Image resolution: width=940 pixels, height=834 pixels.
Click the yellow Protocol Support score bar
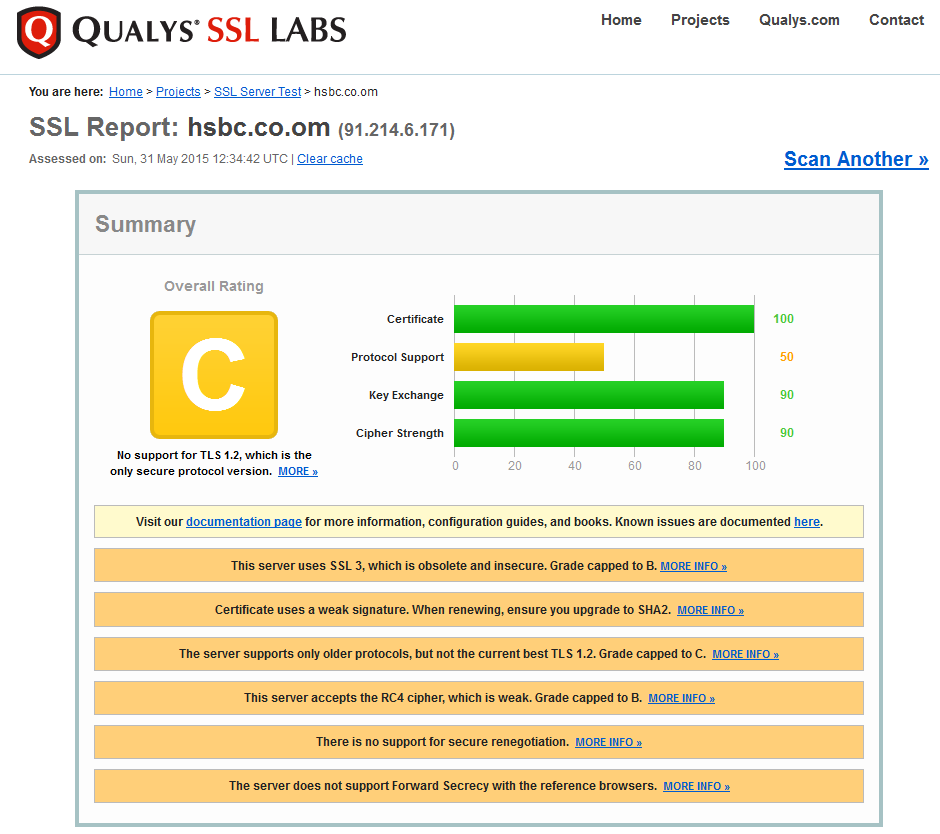[529, 357]
